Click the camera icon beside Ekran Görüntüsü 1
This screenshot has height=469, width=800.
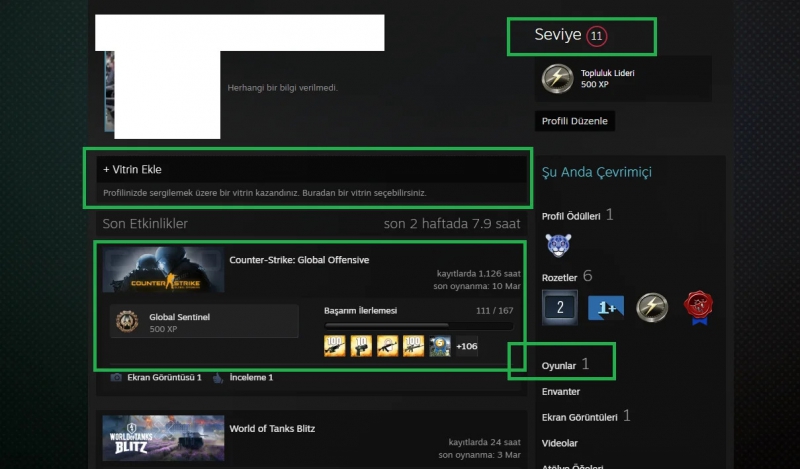click(x=116, y=378)
